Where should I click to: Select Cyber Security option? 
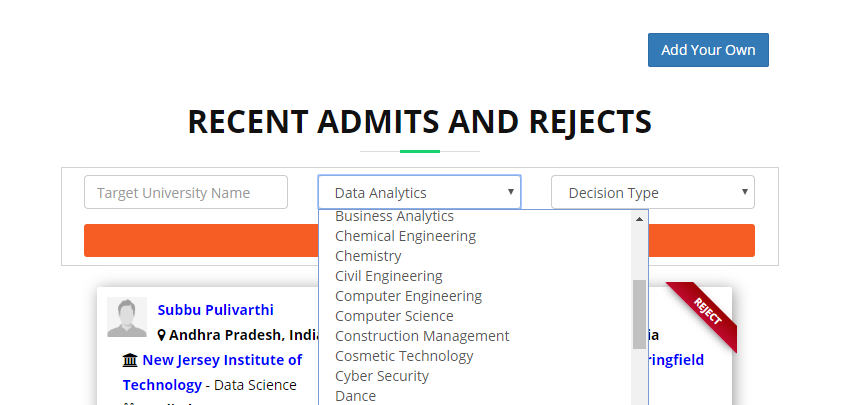[382, 376]
